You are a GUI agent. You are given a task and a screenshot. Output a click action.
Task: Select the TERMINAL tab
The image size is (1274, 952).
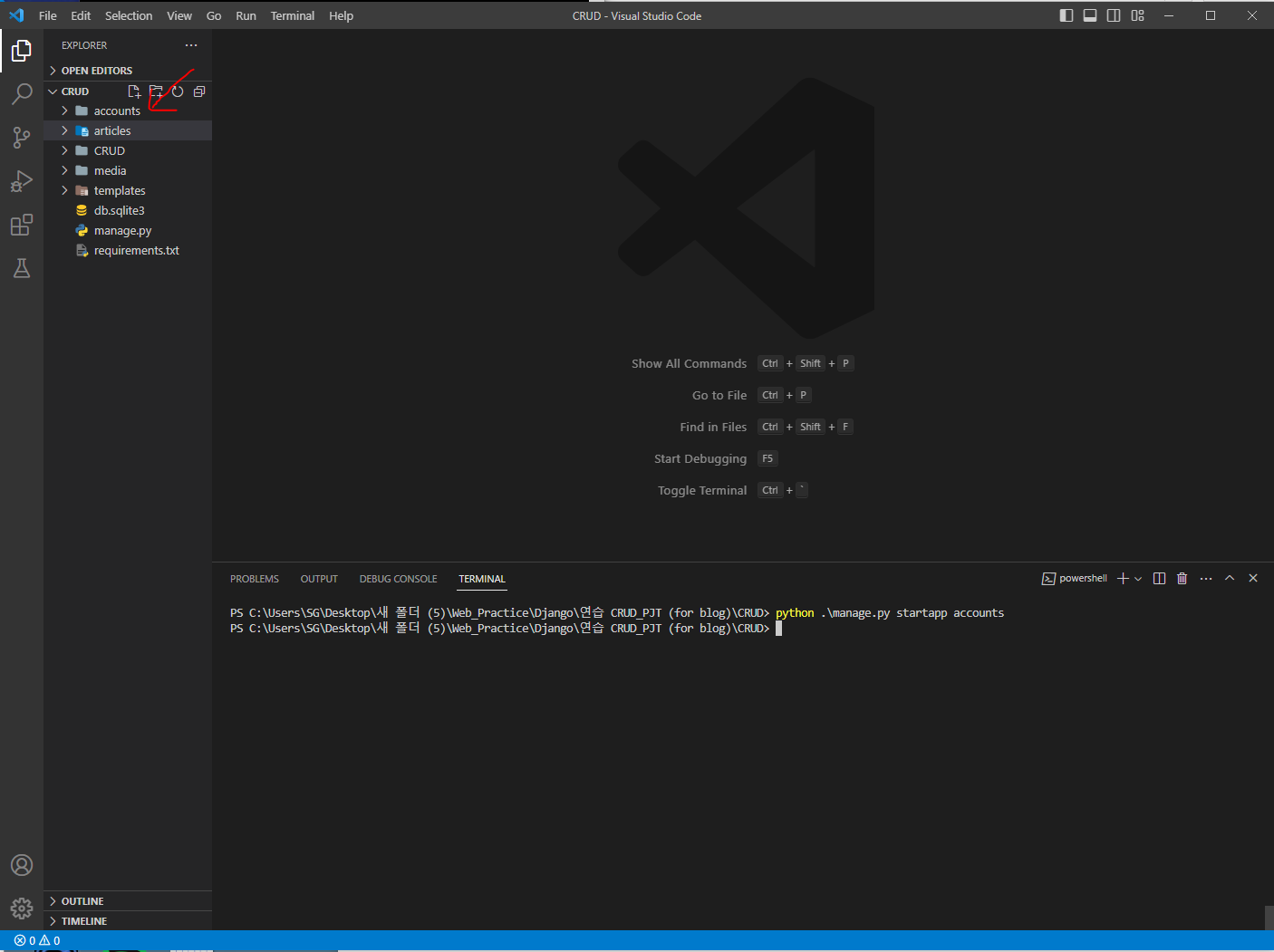(482, 579)
